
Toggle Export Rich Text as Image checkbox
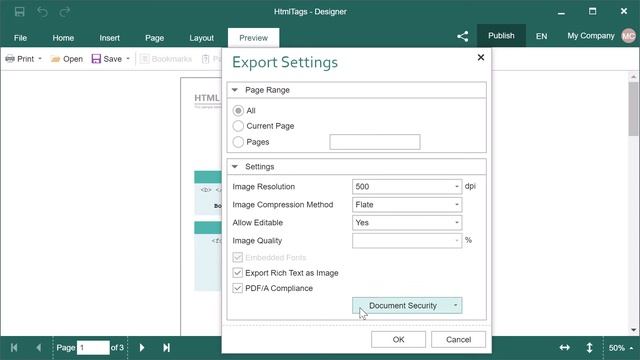click(238, 273)
